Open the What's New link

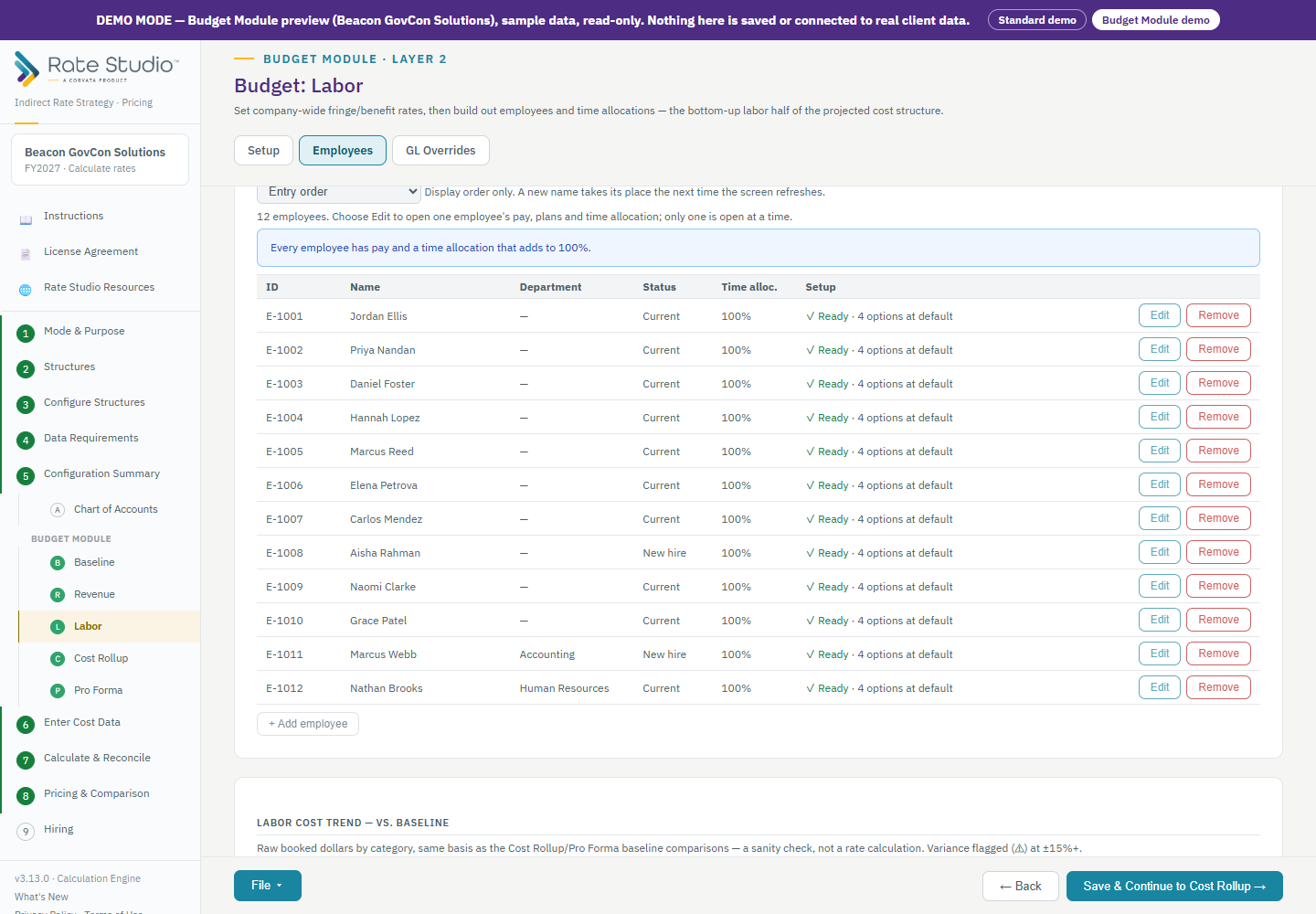[41, 897]
